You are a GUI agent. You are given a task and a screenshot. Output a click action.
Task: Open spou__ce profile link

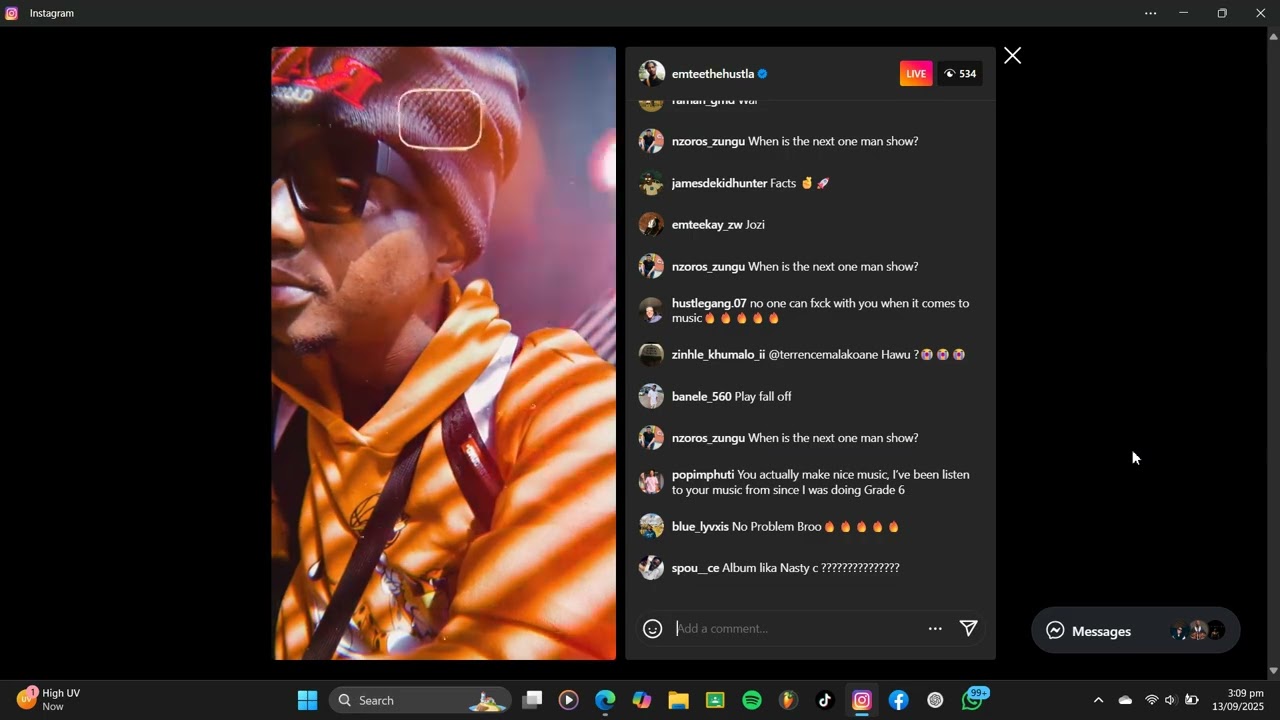pyautogui.click(x=695, y=568)
